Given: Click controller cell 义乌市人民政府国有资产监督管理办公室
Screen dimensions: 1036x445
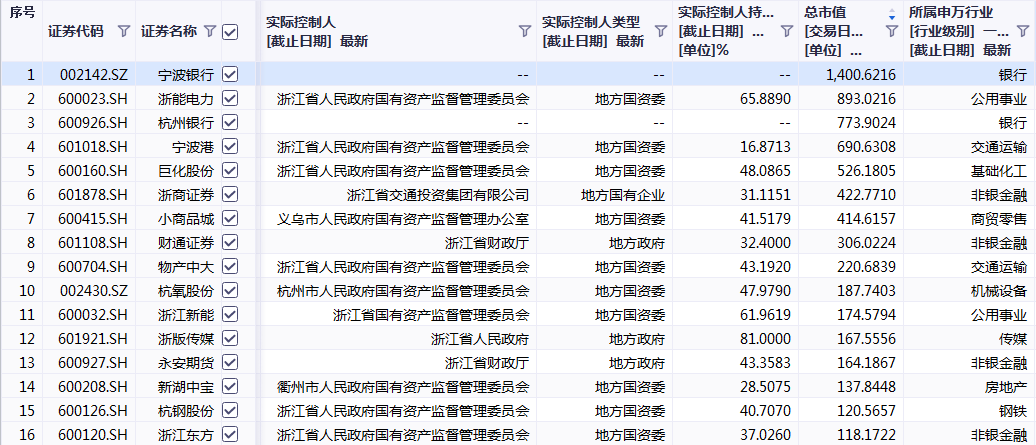Looking at the screenshot, I should point(404,219).
